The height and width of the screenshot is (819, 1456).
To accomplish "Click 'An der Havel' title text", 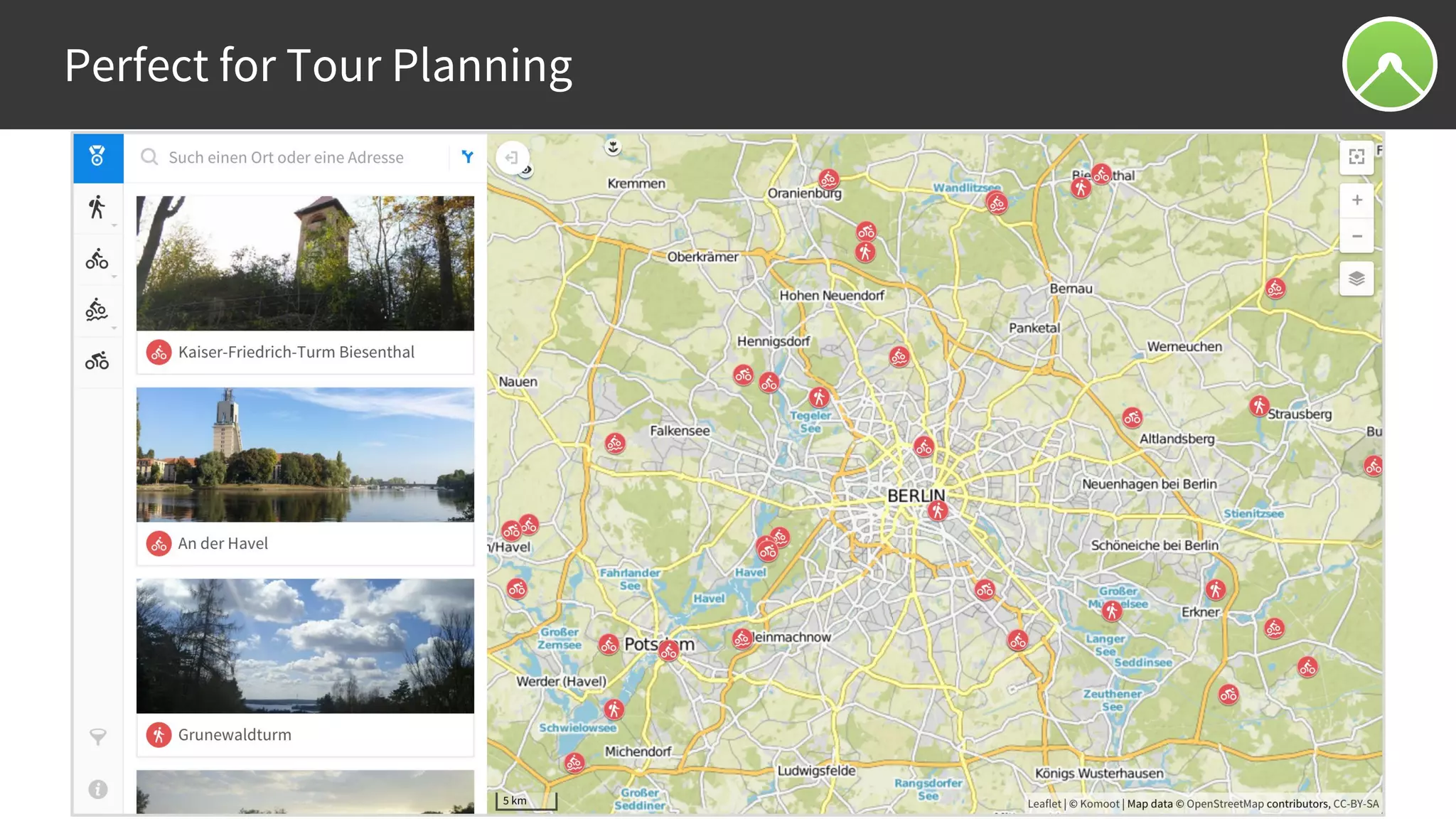I will pyautogui.click(x=223, y=544).
